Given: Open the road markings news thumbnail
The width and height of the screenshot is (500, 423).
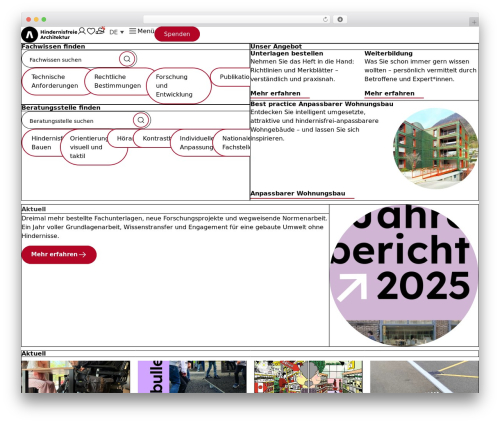Looking at the screenshot, I should tap(424, 377).
